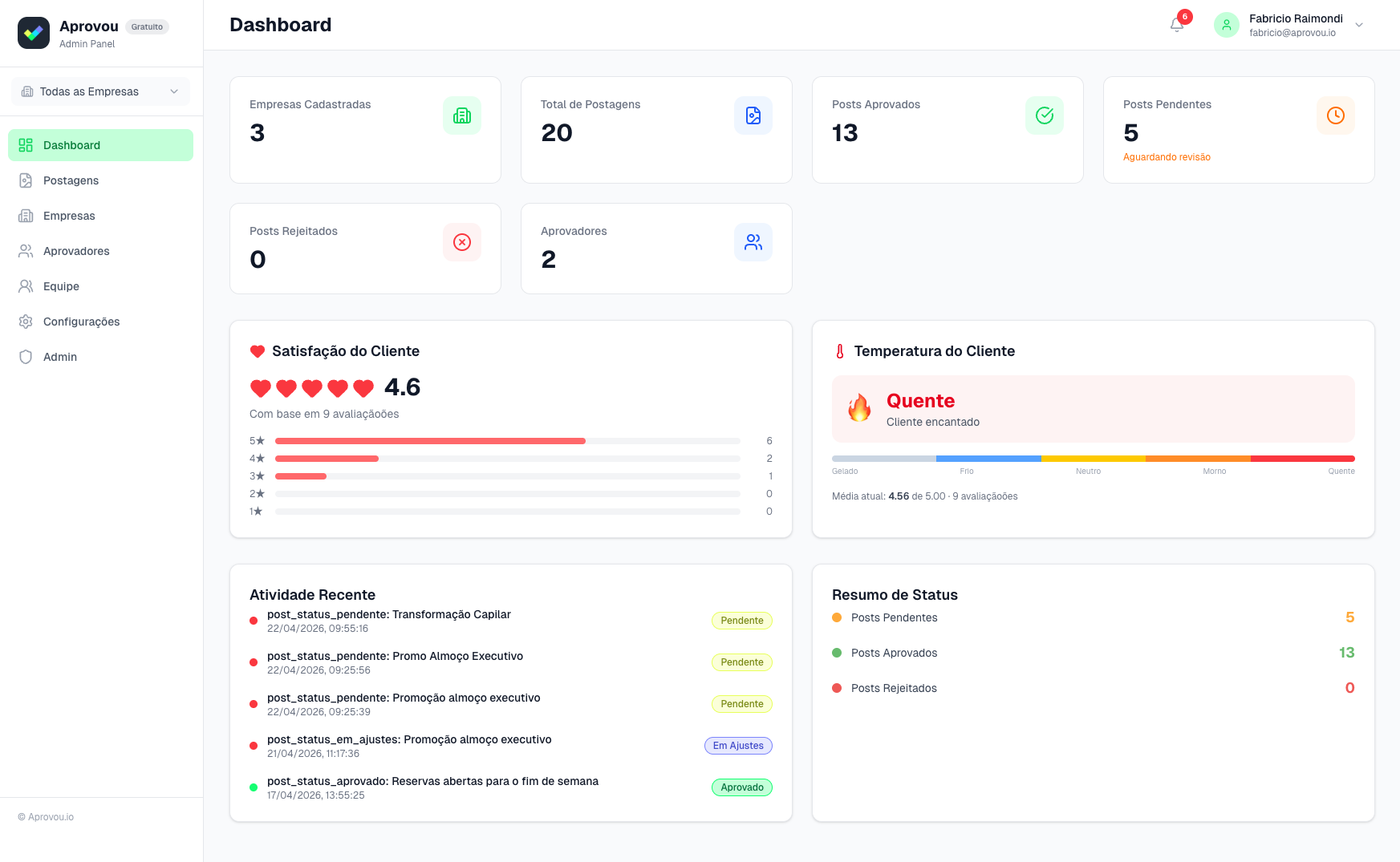Go to Empresas in the sidebar
This screenshot has height=862, width=1400.
coord(69,216)
